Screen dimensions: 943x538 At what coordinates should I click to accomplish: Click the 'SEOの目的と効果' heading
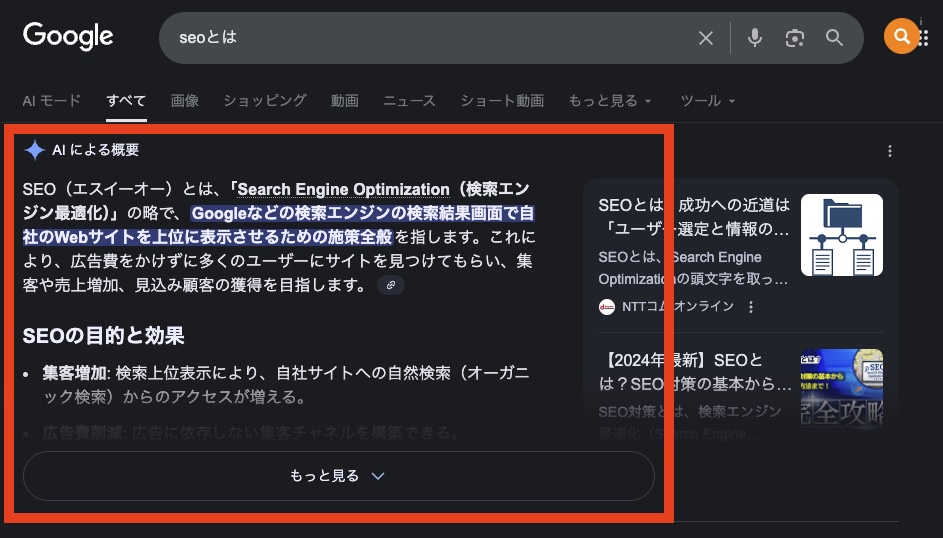[x=103, y=335]
